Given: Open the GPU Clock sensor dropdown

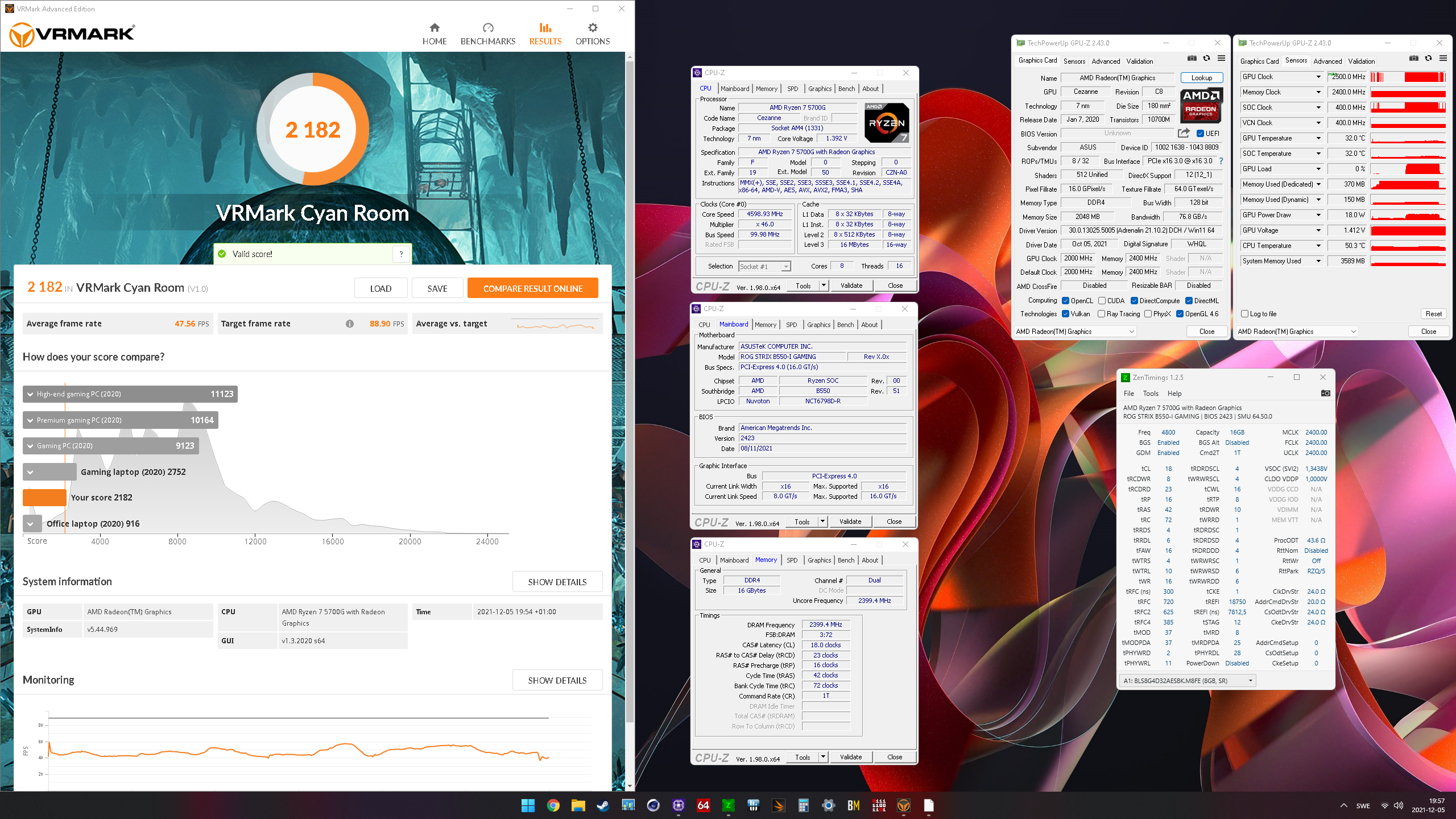Looking at the screenshot, I should point(1318,77).
